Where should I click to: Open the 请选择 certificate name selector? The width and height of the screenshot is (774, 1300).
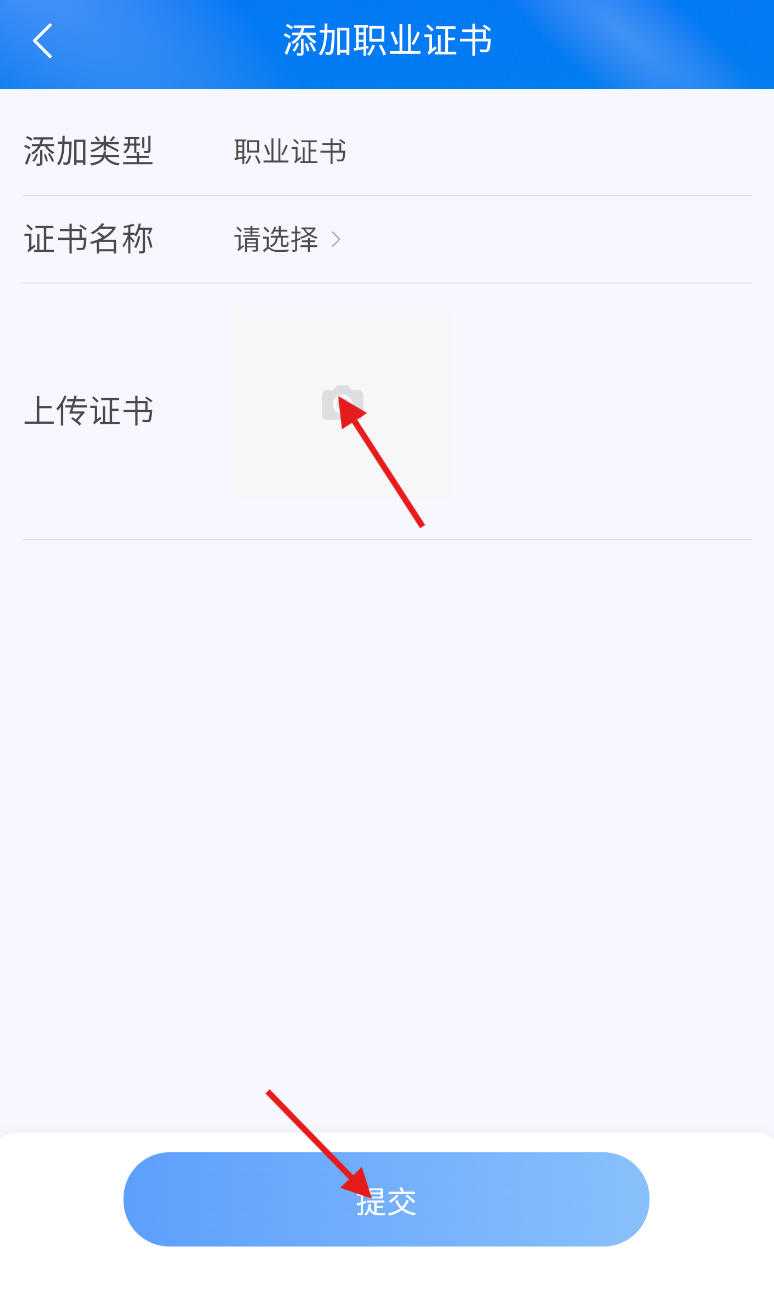[288, 240]
